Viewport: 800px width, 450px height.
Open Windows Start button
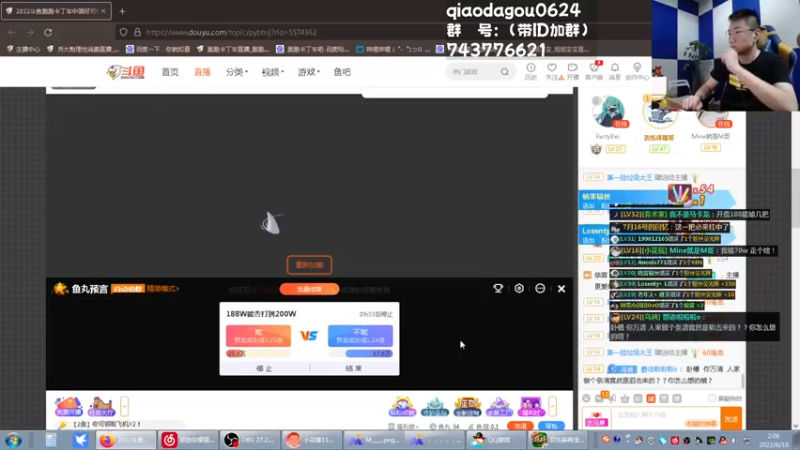13,440
